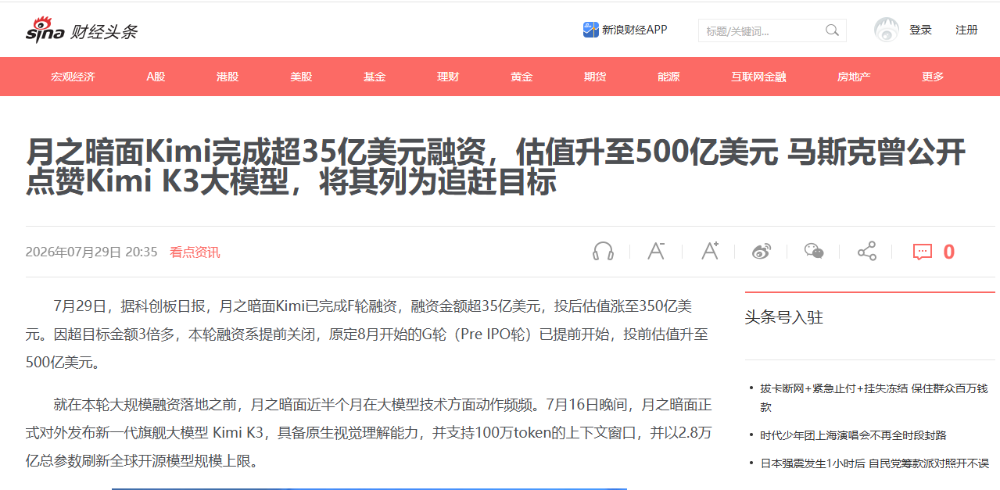Screen dimensions: 1000x490
Task: Open headline 拔卡断网+紧急止付+挂失冻结
Action: (x=874, y=397)
